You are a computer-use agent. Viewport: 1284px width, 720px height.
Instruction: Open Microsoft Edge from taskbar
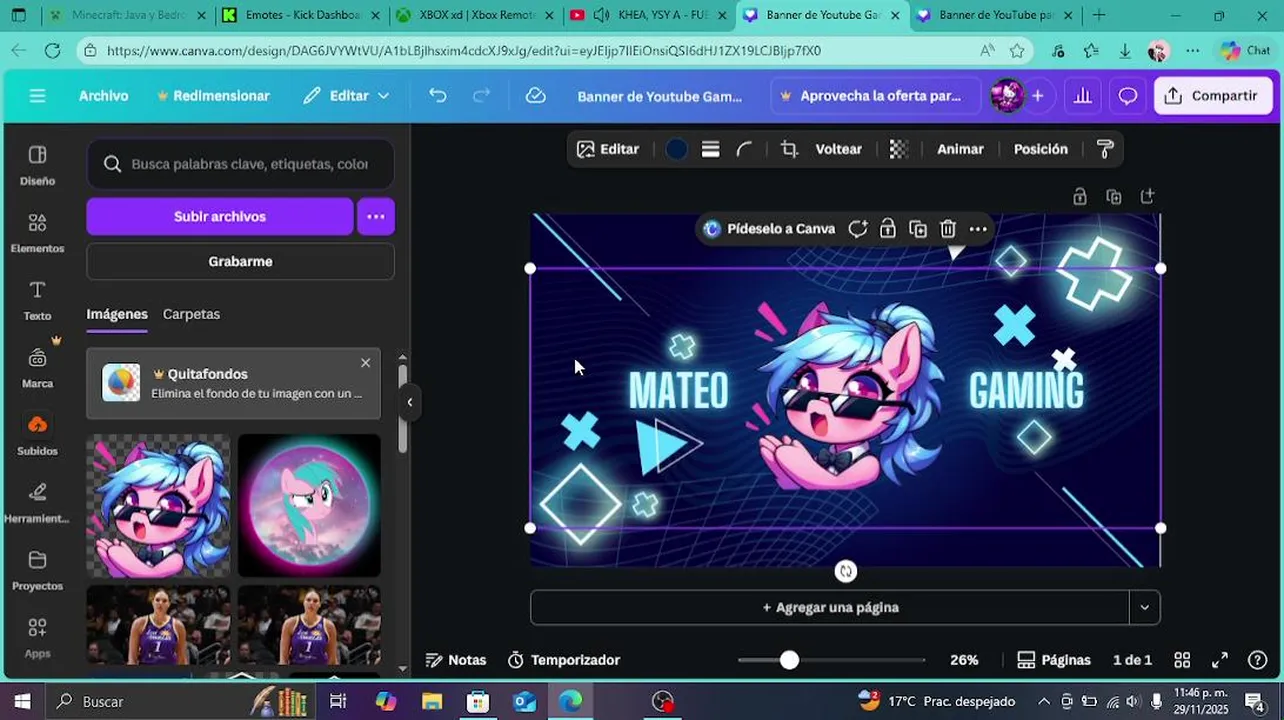click(x=570, y=701)
